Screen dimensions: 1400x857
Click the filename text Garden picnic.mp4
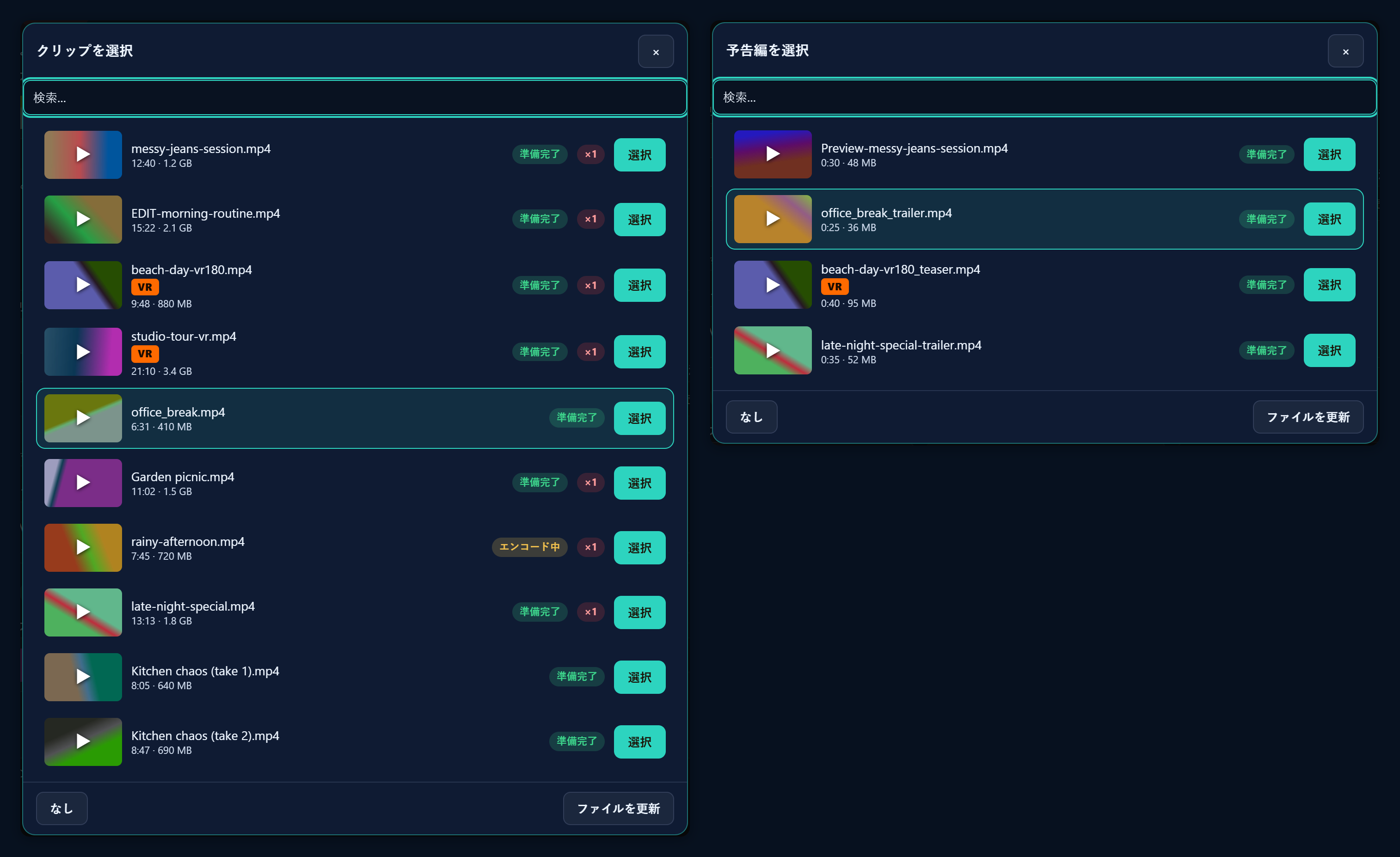pyautogui.click(x=182, y=477)
